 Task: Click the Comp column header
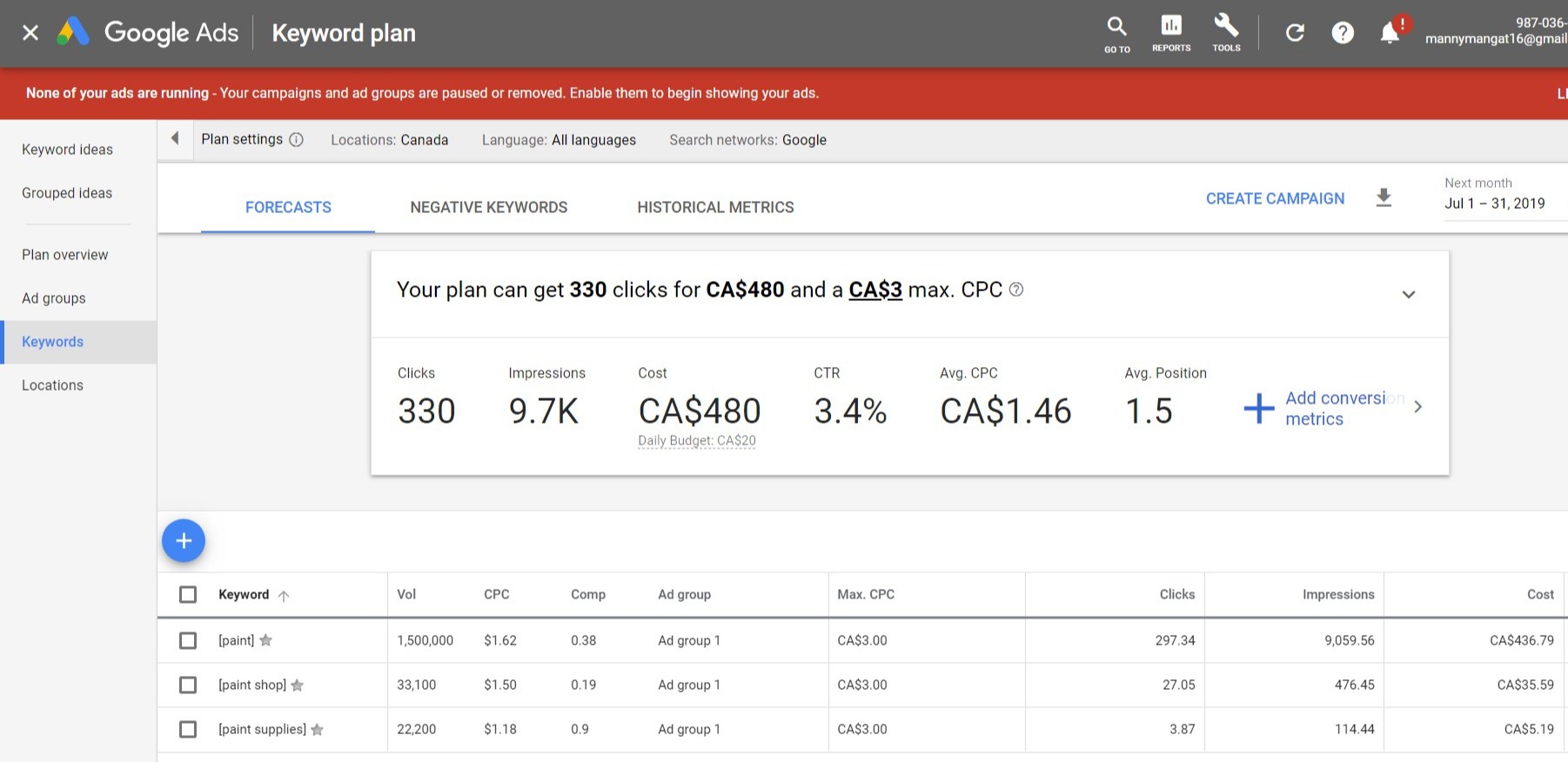tap(588, 594)
